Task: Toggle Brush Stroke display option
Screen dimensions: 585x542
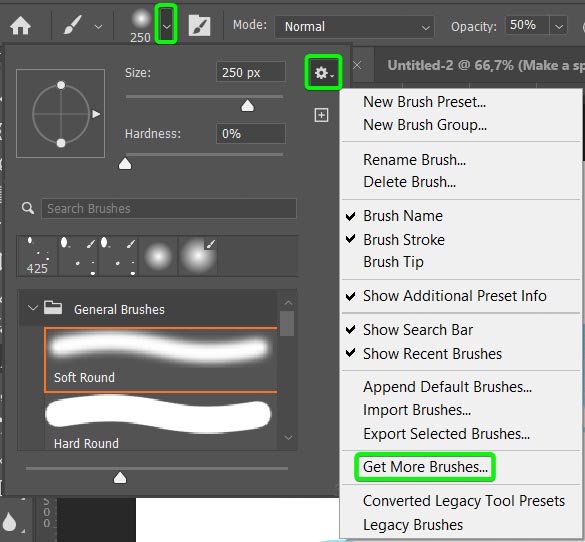Action: tap(404, 239)
